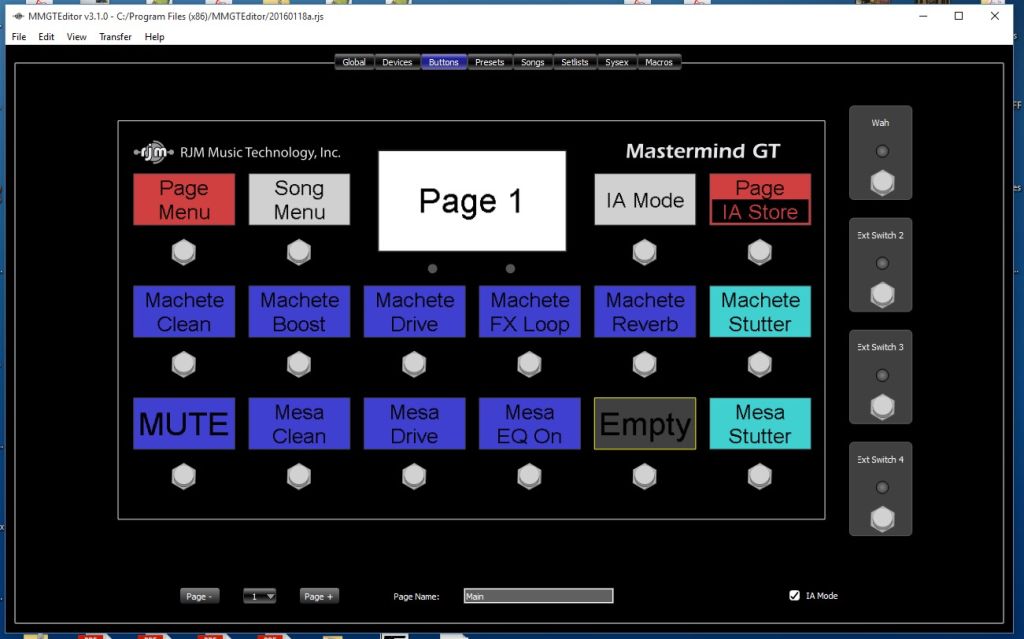1024x639 pixels.
Task: Select the gray IA Mode button label
Action: pos(645,199)
